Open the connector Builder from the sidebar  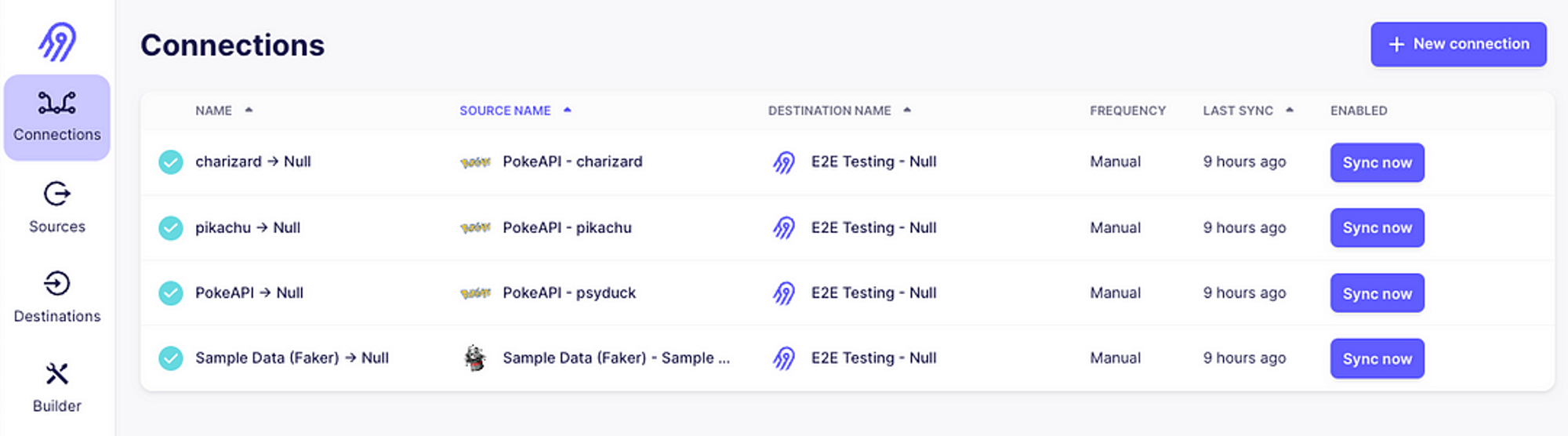(x=57, y=387)
